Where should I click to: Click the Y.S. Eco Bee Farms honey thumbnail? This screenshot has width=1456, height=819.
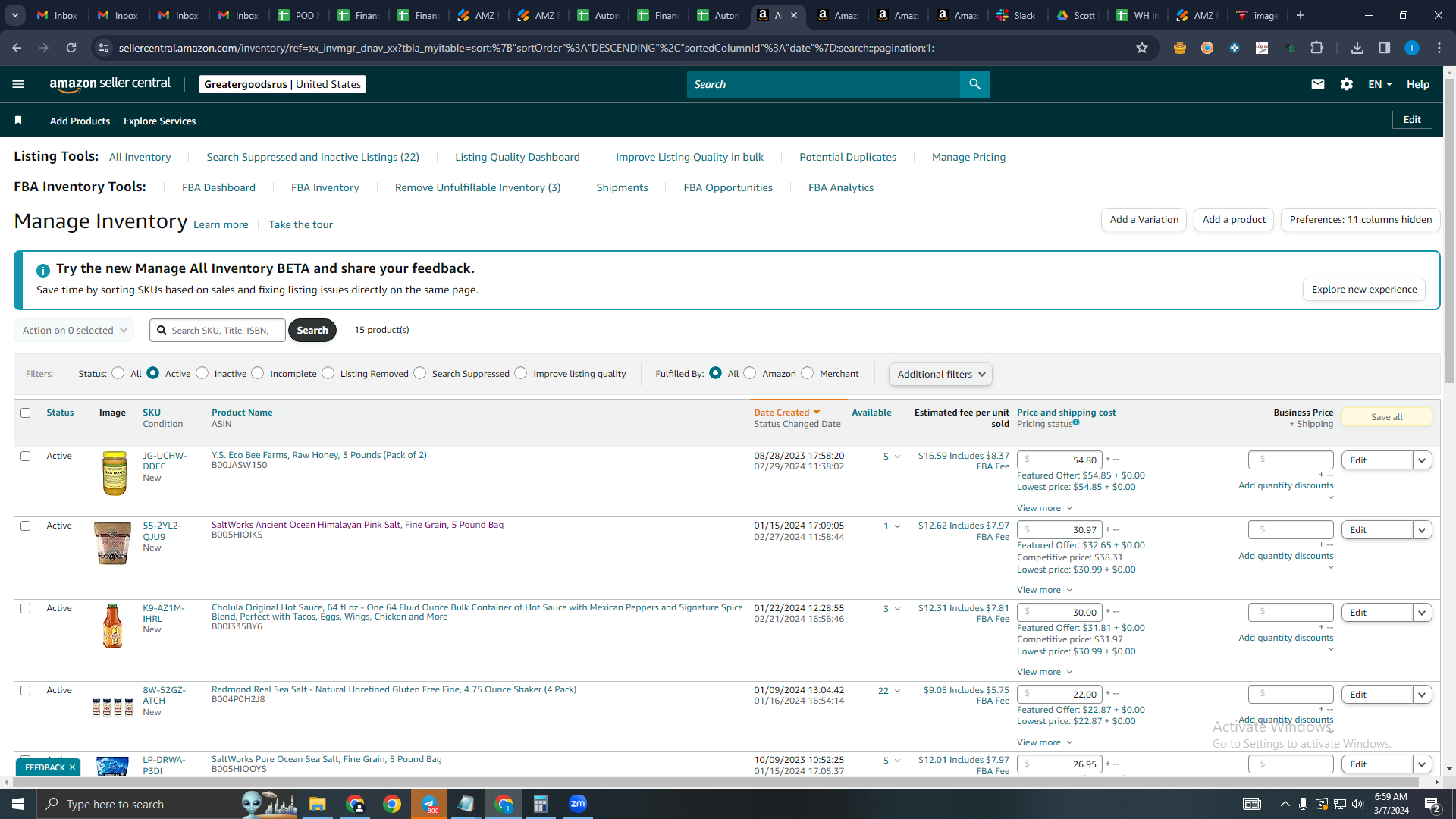[x=115, y=473]
